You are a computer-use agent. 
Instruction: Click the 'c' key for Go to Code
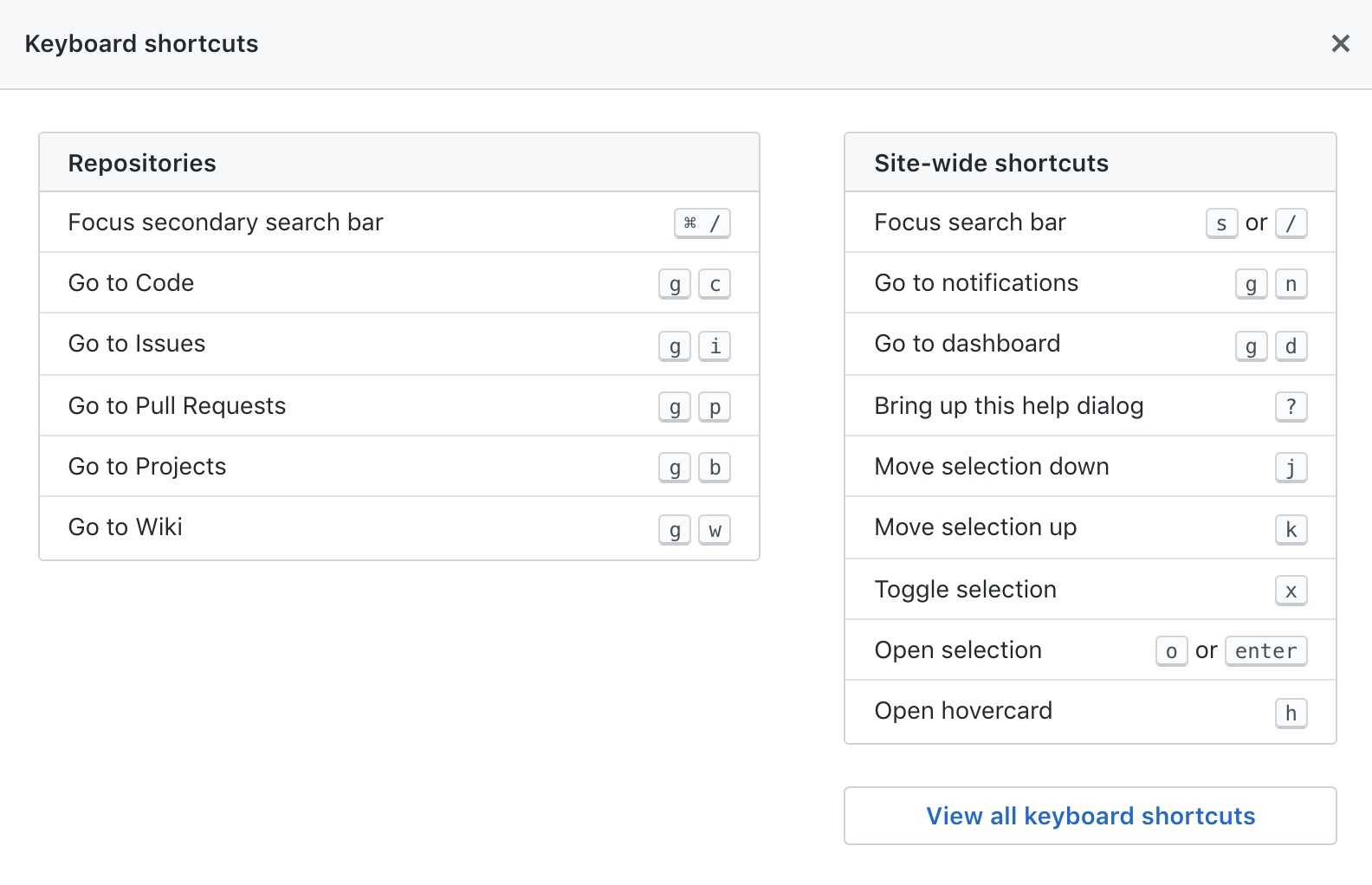pyautogui.click(x=715, y=284)
